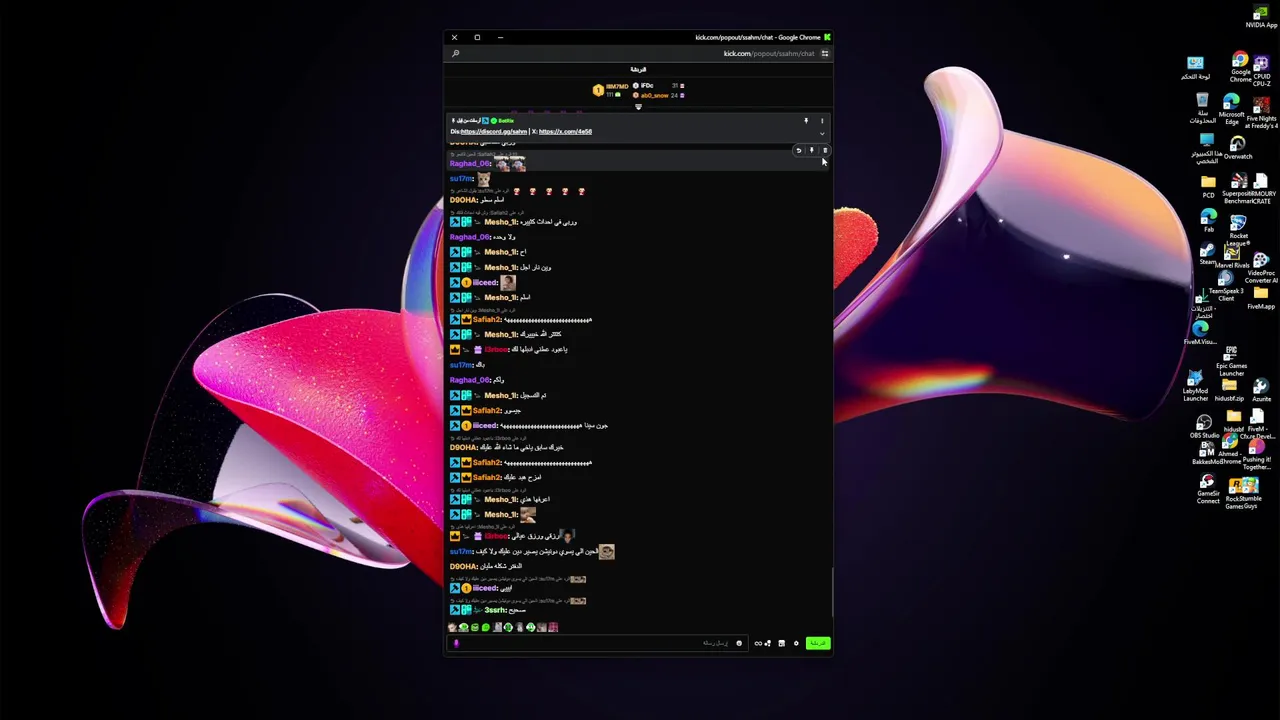Open the PCD folder on desktop

click(x=1208, y=187)
